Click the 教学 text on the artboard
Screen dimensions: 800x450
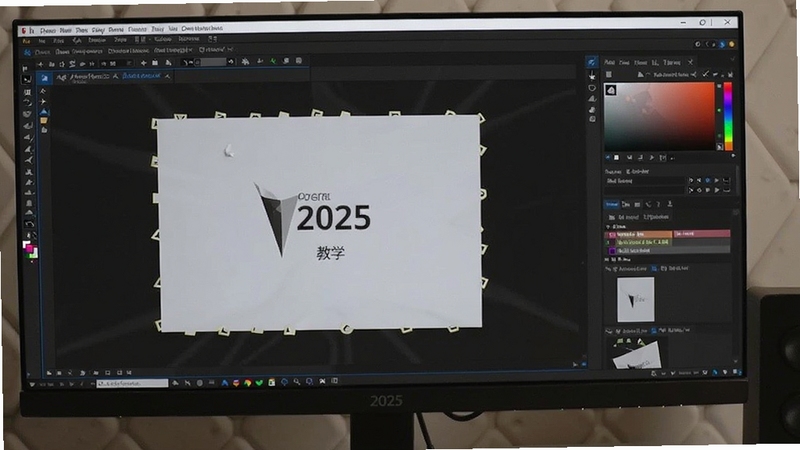331,253
